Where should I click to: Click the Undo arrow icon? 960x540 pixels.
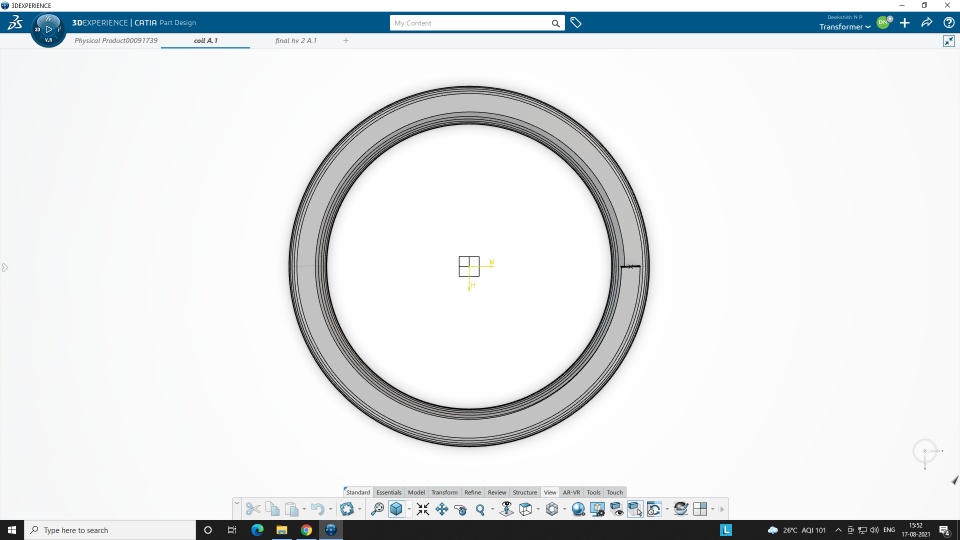pos(317,509)
